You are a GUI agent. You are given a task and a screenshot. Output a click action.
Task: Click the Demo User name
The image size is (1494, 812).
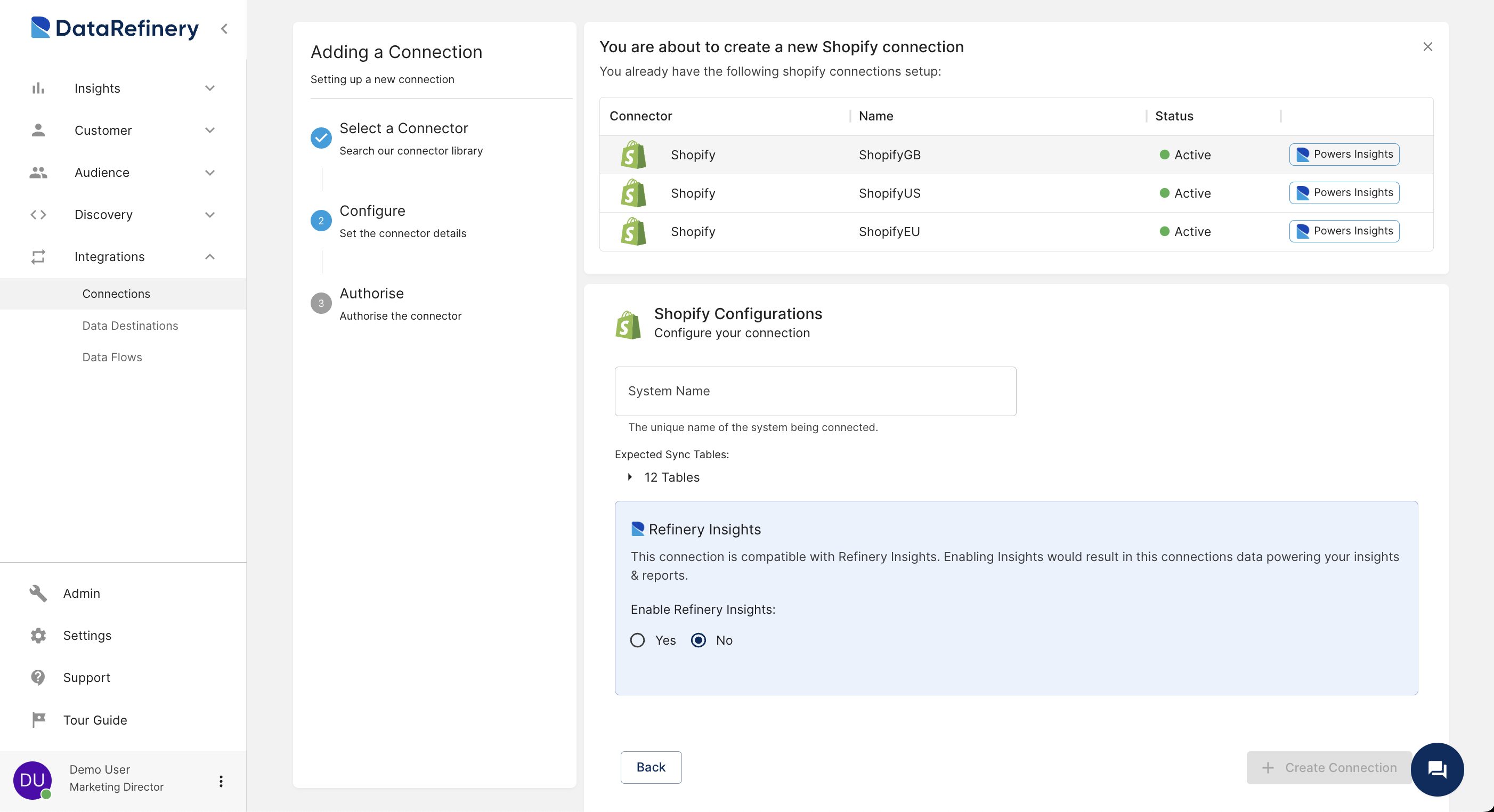99,769
